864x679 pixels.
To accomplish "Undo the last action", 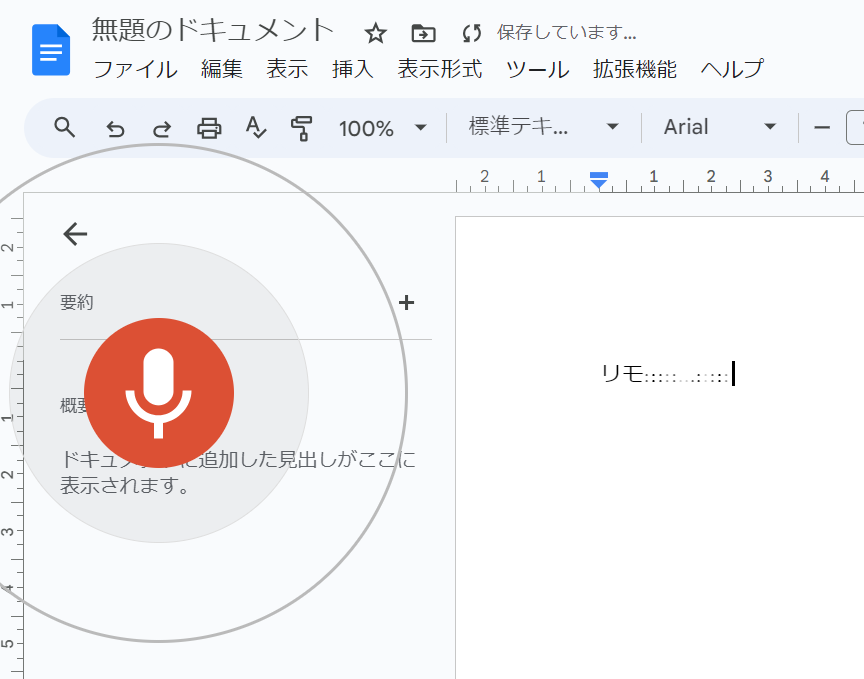I will (x=116, y=128).
